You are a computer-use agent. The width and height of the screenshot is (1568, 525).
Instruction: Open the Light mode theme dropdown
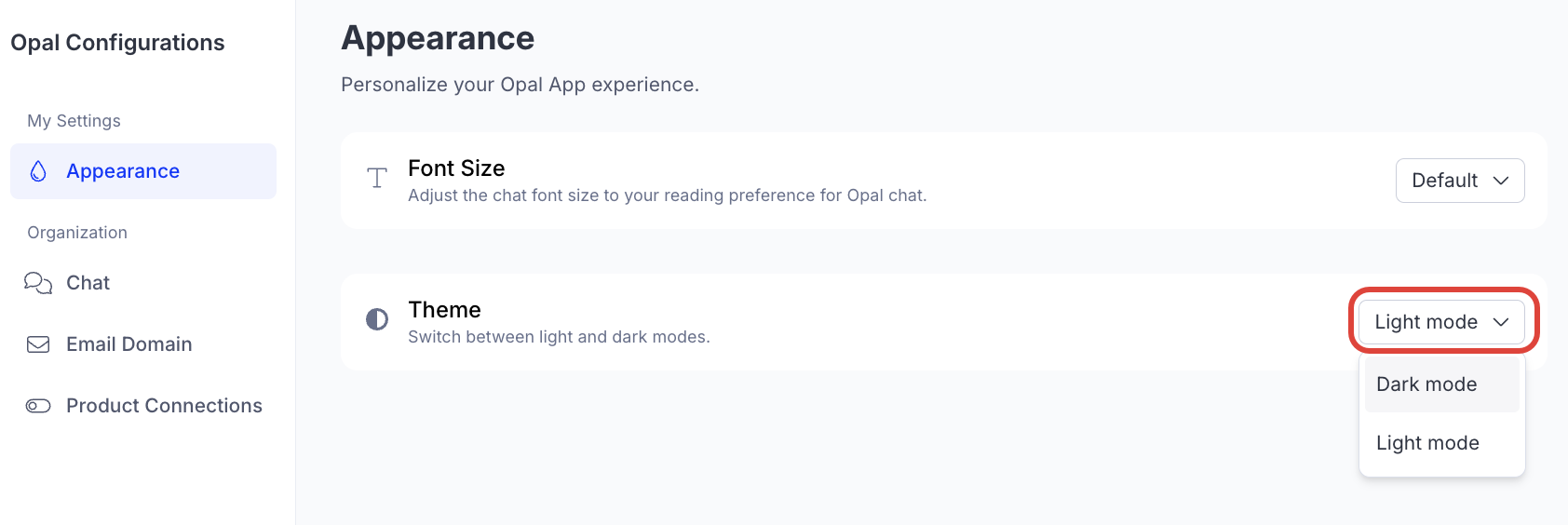[x=1440, y=322]
